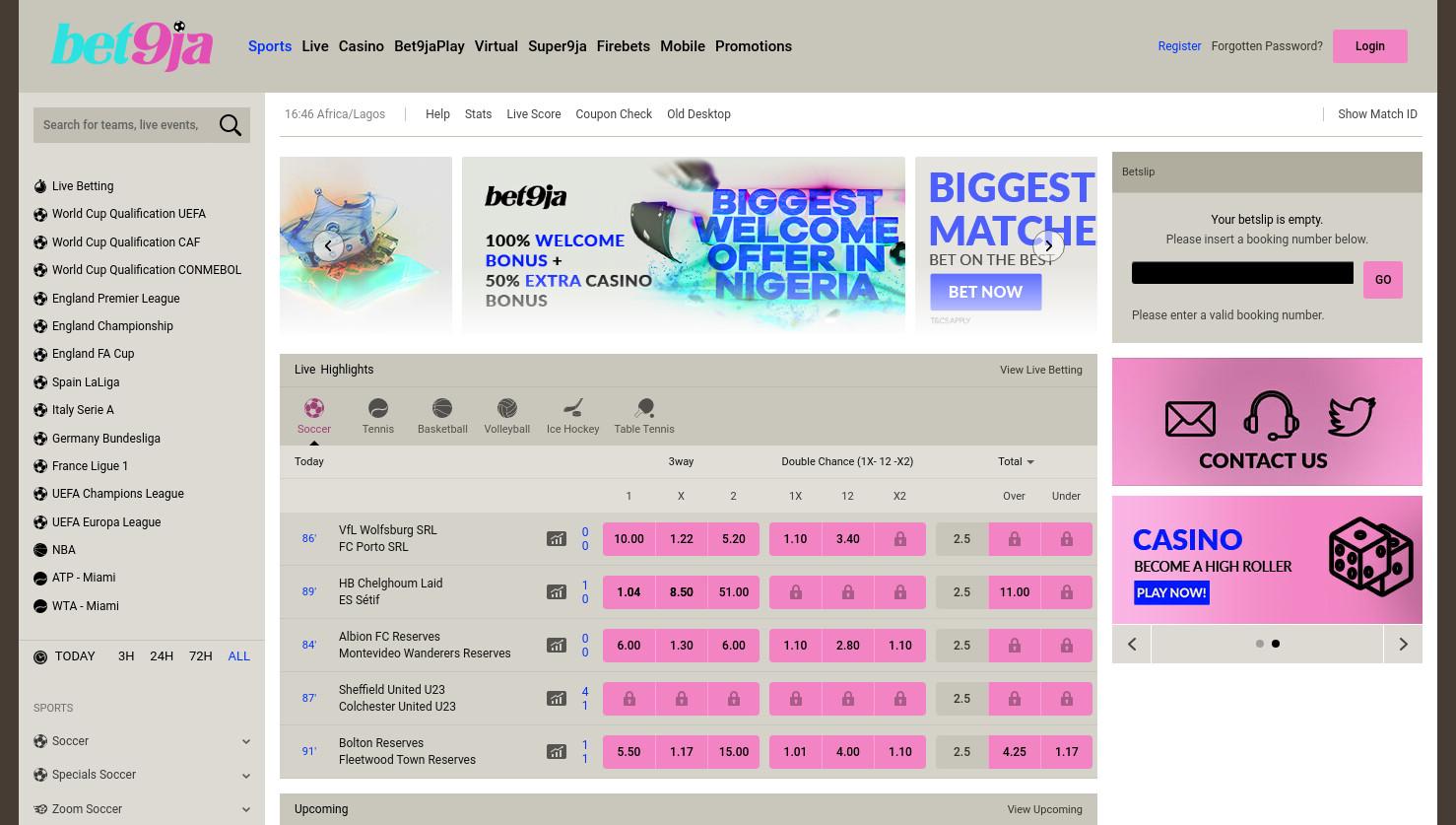1456x825 pixels.
Task: Click the ATP - Miami tennis icon
Action: coord(40,579)
